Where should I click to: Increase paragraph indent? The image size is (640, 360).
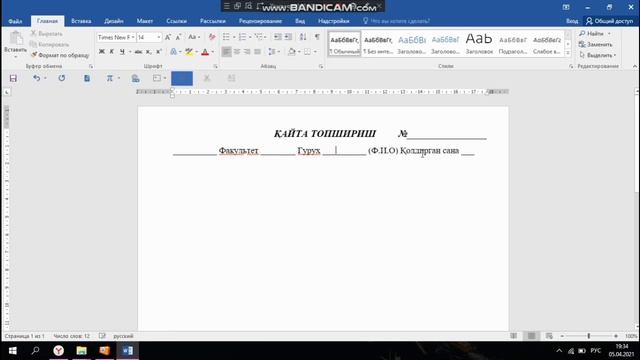(288, 37)
